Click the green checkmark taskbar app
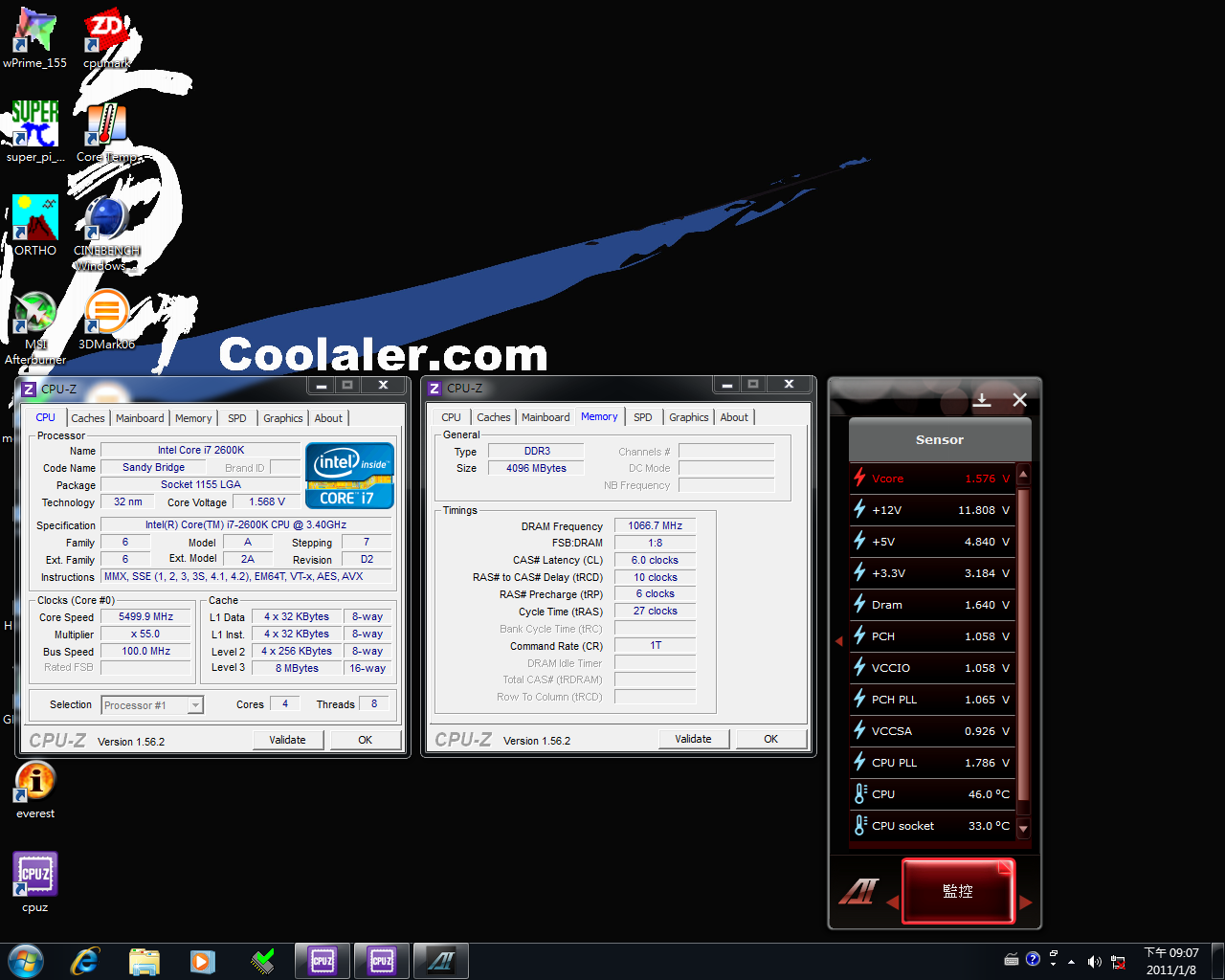Screen dimensions: 1225x980 point(262,961)
